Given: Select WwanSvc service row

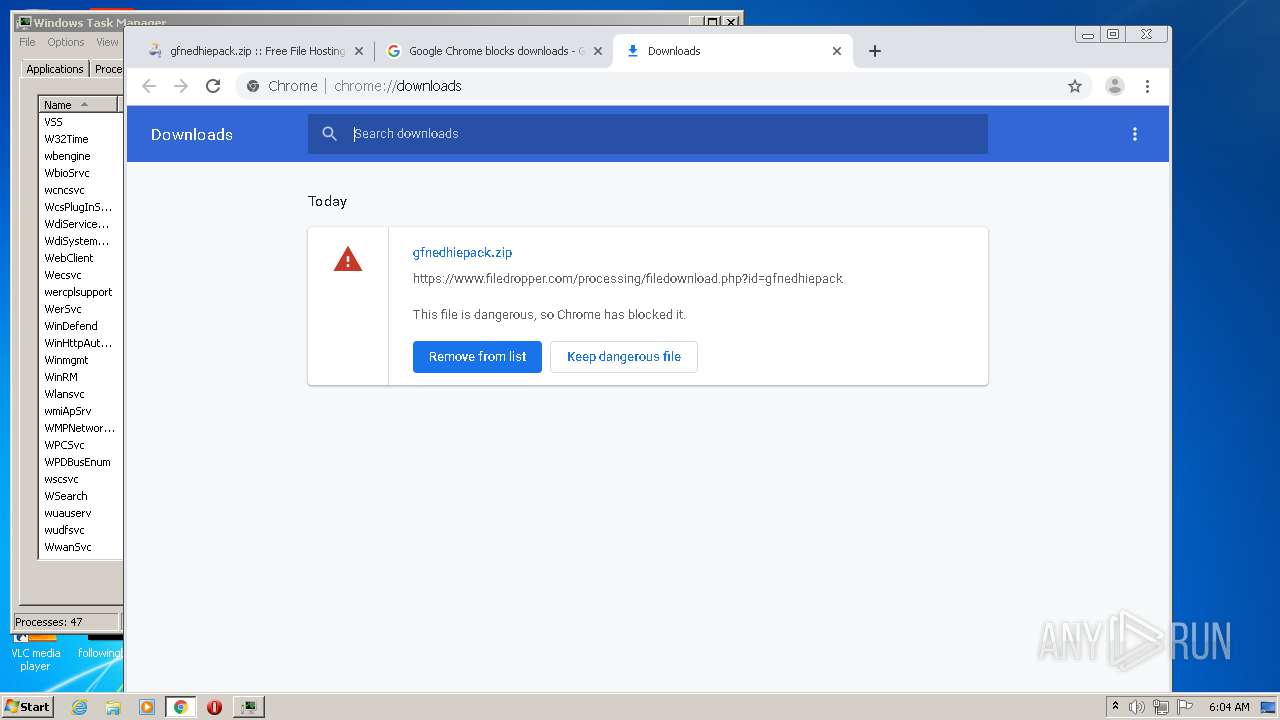Looking at the screenshot, I should point(80,547).
